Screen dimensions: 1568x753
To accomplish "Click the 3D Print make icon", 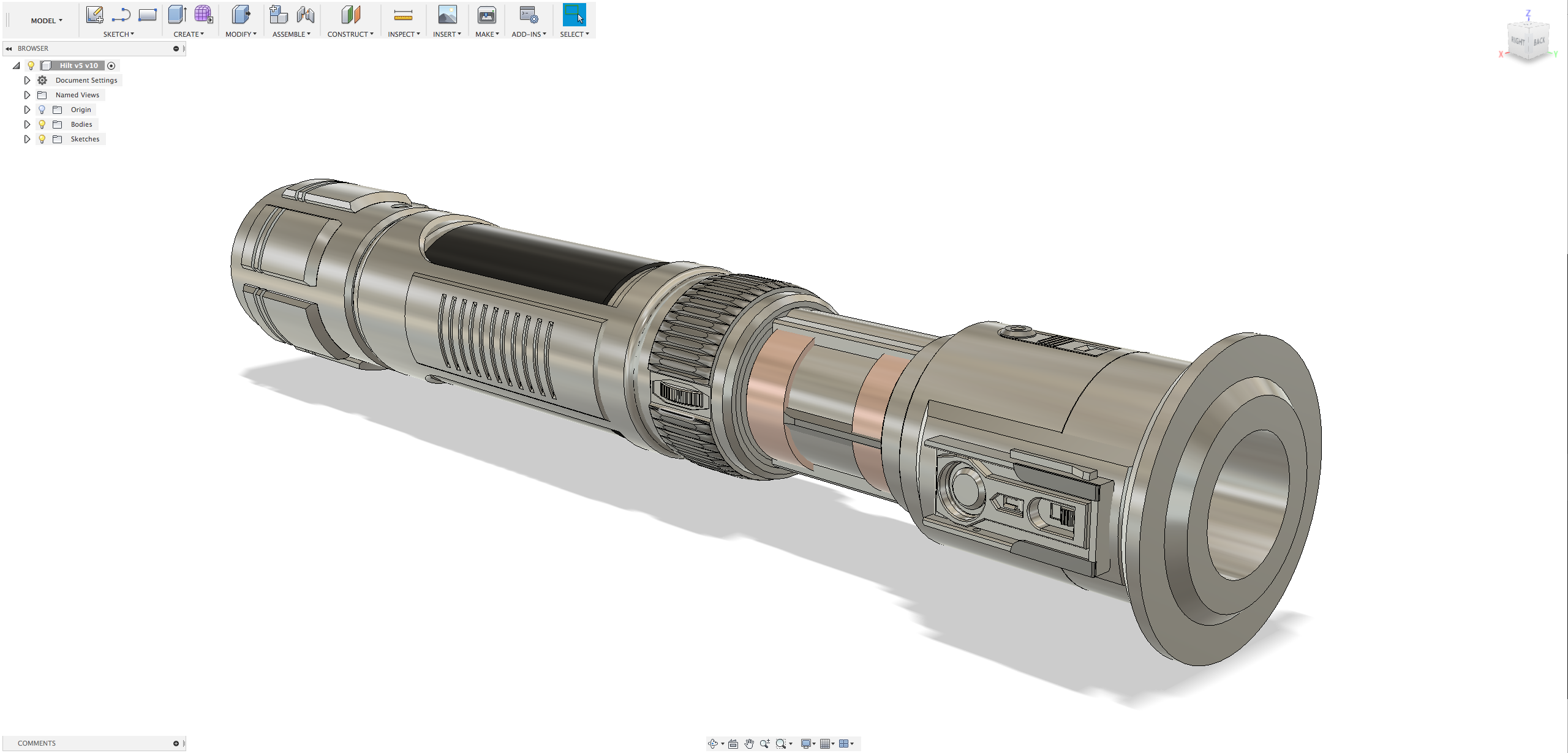I will pyautogui.click(x=487, y=15).
